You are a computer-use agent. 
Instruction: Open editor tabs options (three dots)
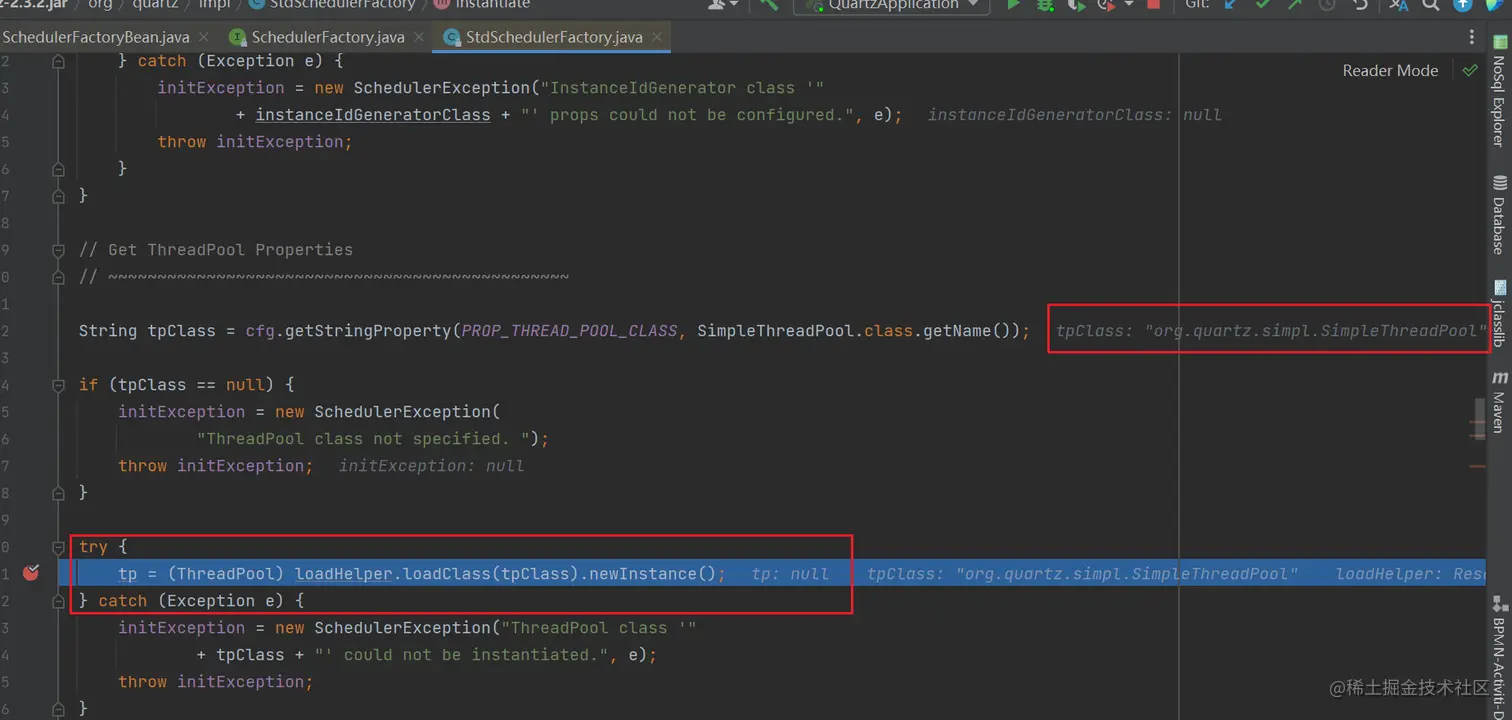[x=1472, y=37]
